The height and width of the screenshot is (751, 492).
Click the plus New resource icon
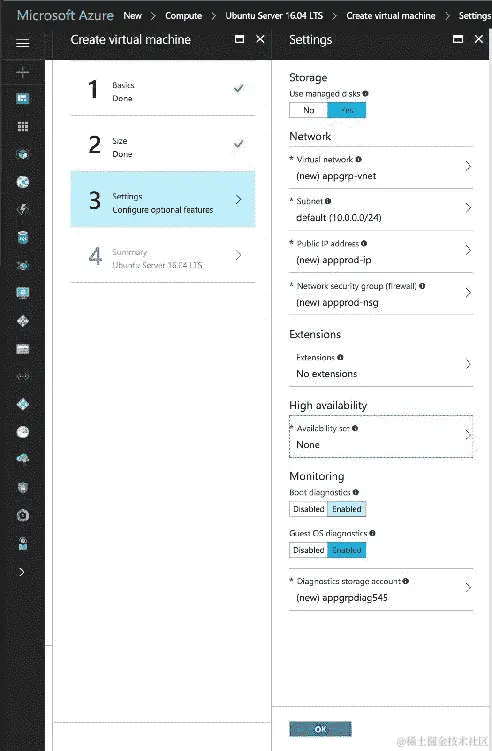pyautogui.click(x=23, y=72)
